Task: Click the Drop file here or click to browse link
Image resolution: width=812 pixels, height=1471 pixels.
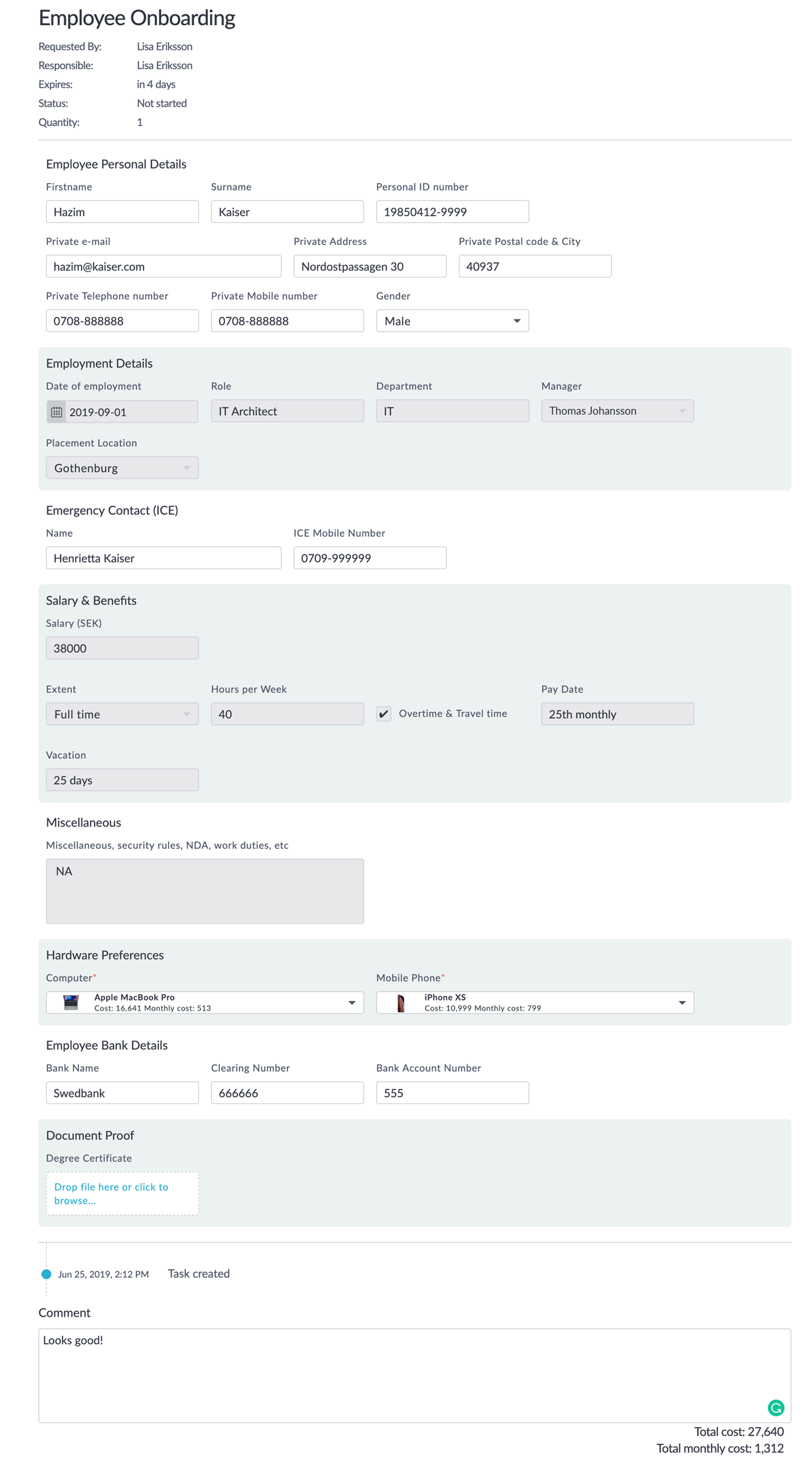Action: click(111, 1193)
